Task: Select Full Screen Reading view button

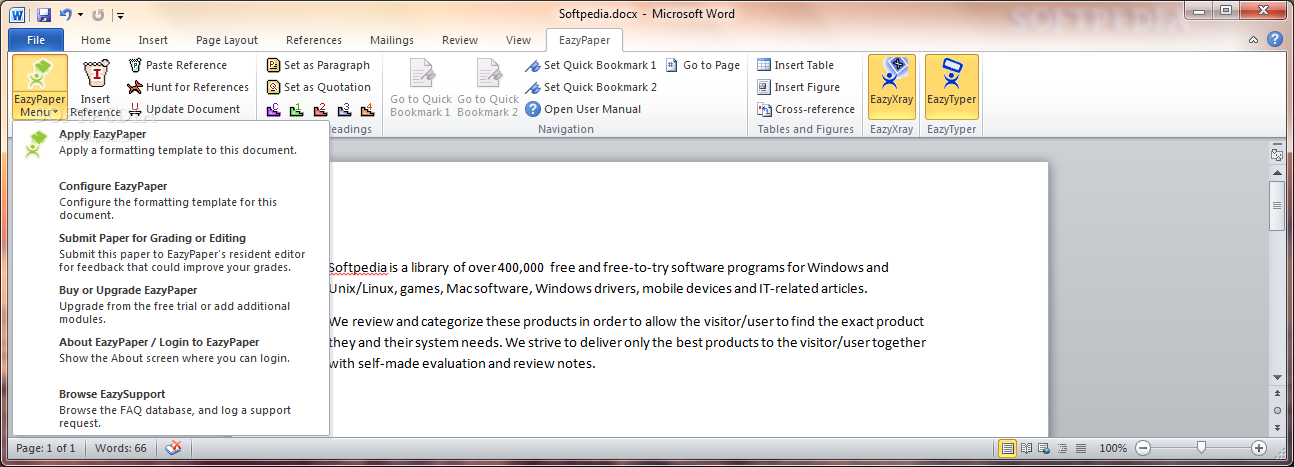Action: click(1025, 448)
